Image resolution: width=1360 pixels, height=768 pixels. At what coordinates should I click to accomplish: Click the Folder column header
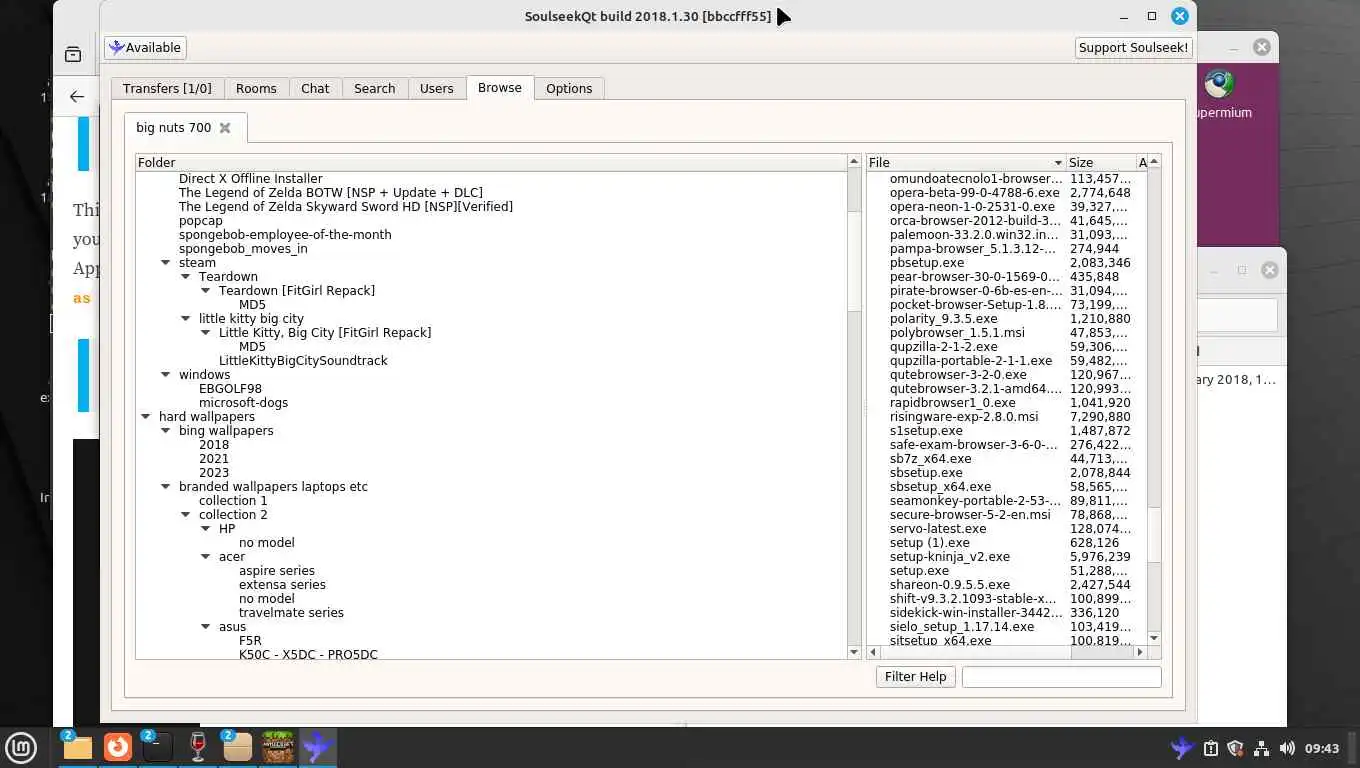tap(491, 162)
